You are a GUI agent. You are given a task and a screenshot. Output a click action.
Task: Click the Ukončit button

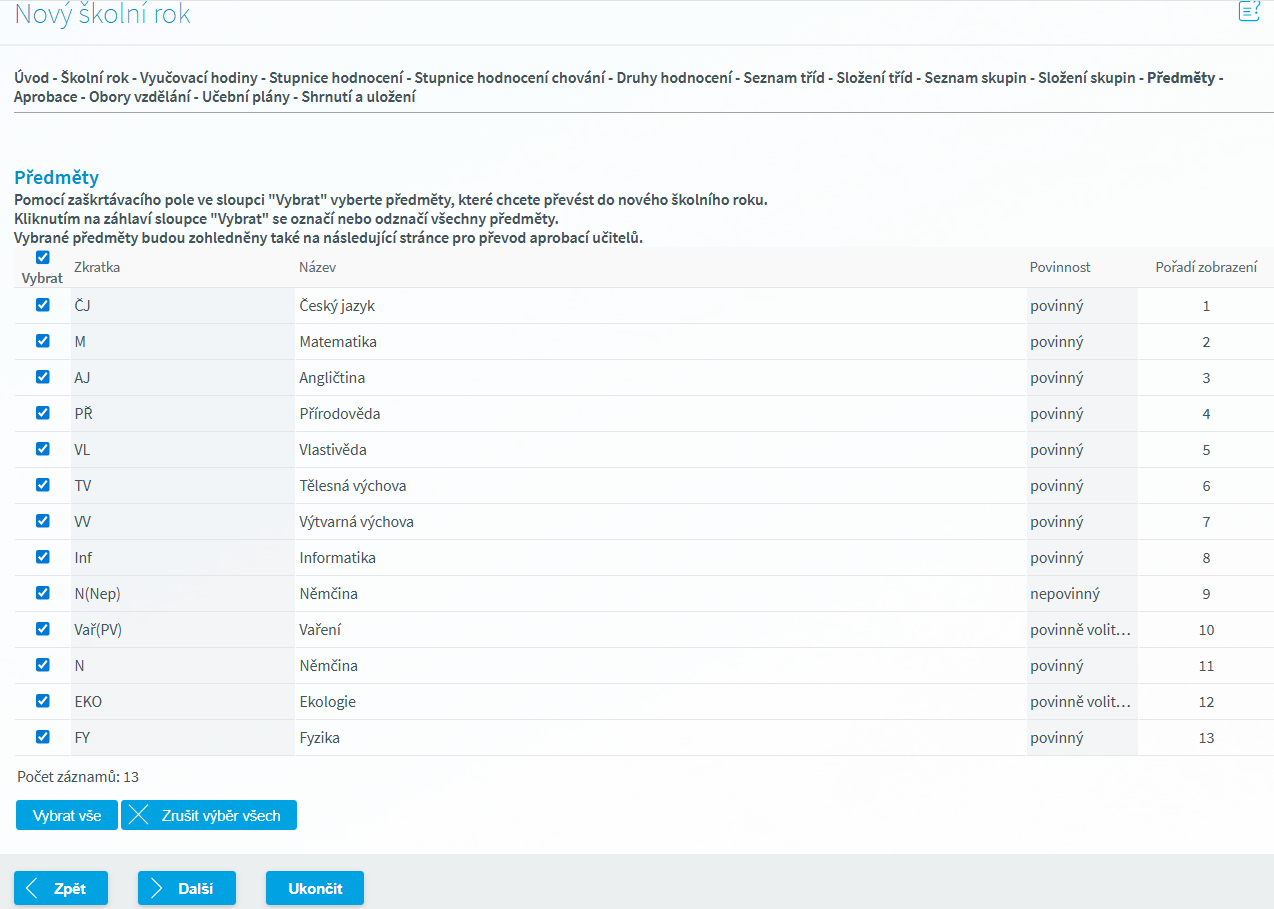click(x=315, y=888)
